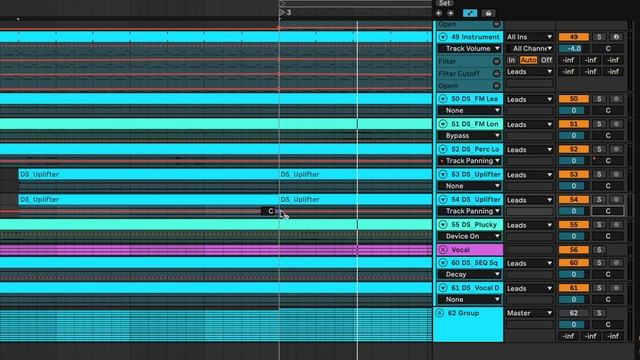
Task: Unfold the Vocal group track
Action: click(x=443, y=249)
